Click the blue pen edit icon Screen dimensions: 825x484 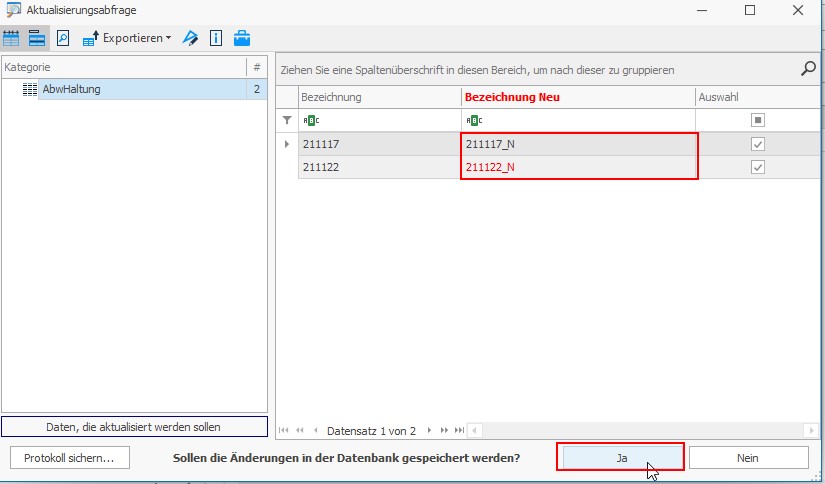(189, 38)
